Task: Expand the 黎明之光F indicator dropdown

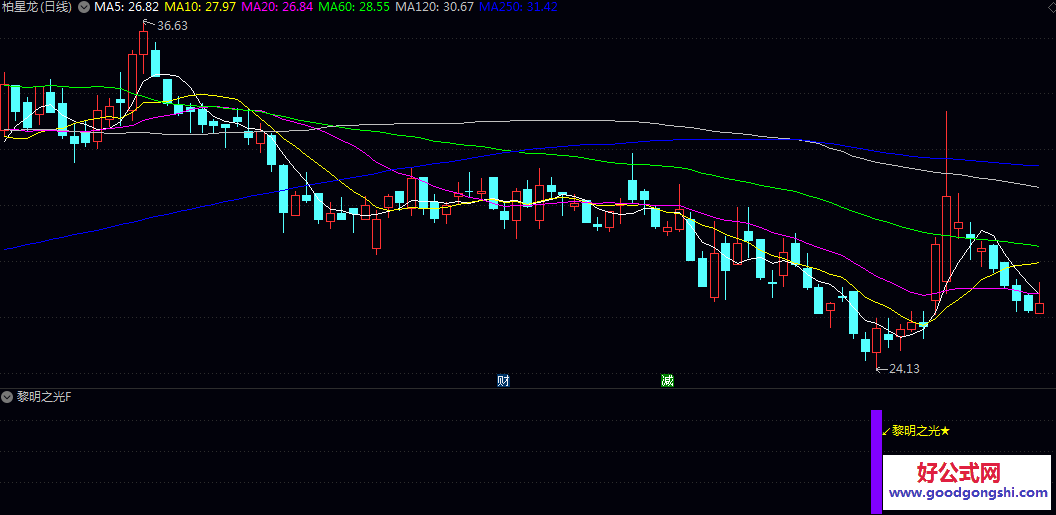Action: (x=9, y=397)
